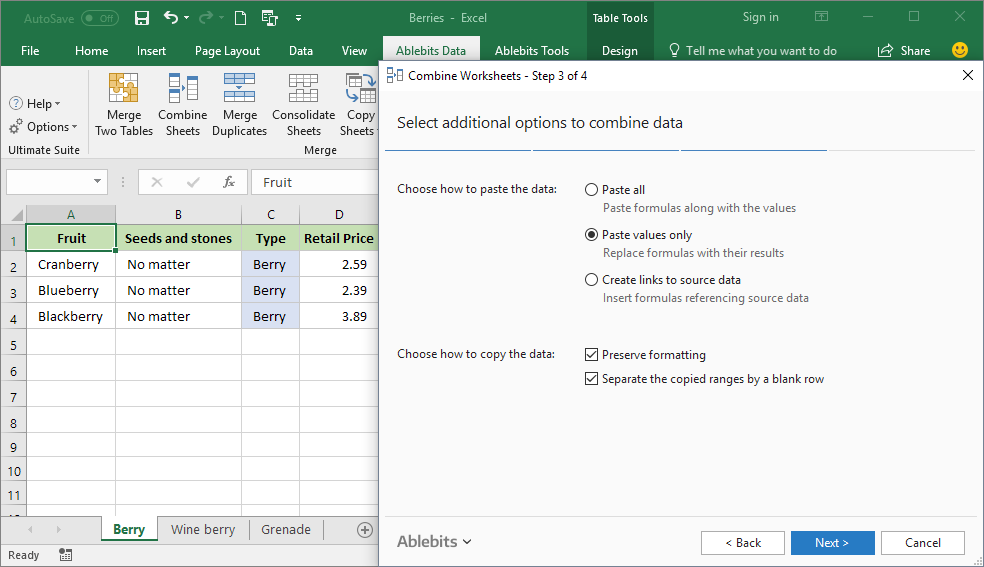
Task: Open the Options dropdown in ribbon
Action: pos(43,127)
